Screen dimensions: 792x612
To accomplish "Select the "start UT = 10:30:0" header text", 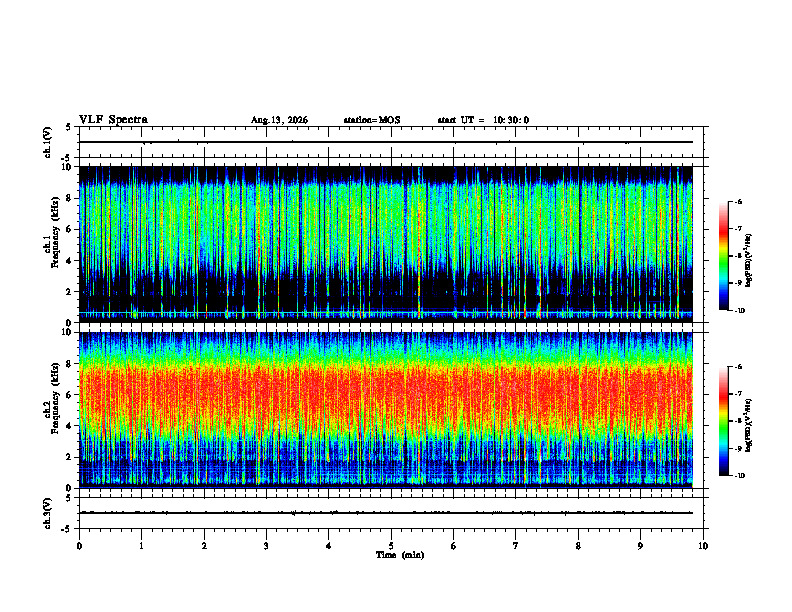I will [x=483, y=120].
